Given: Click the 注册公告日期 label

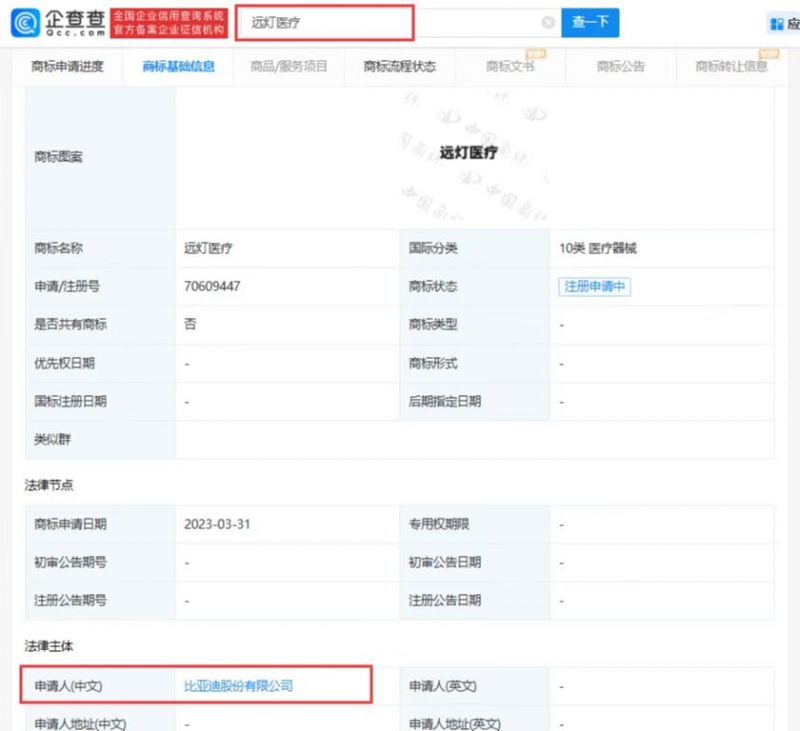Looking at the screenshot, I should click(x=444, y=600).
